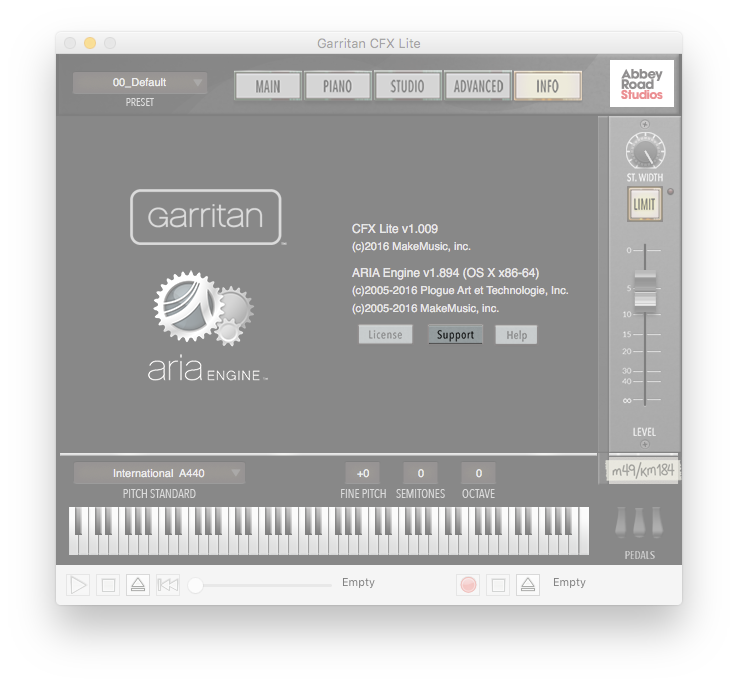Image resolution: width=738 pixels, height=685 pixels.
Task: Open the Support button
Action: [455, 334]
